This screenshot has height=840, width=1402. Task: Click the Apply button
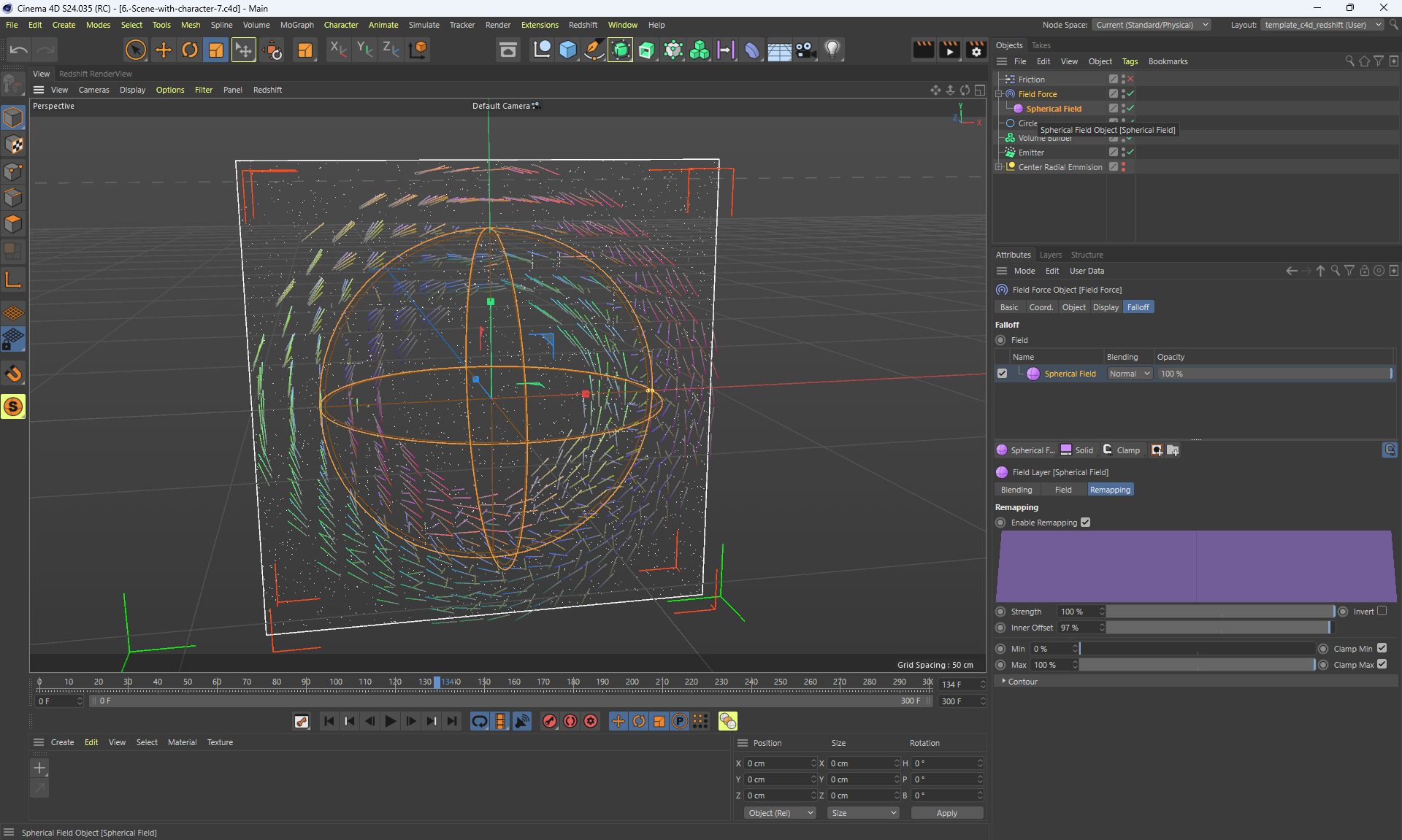point(946,813)
